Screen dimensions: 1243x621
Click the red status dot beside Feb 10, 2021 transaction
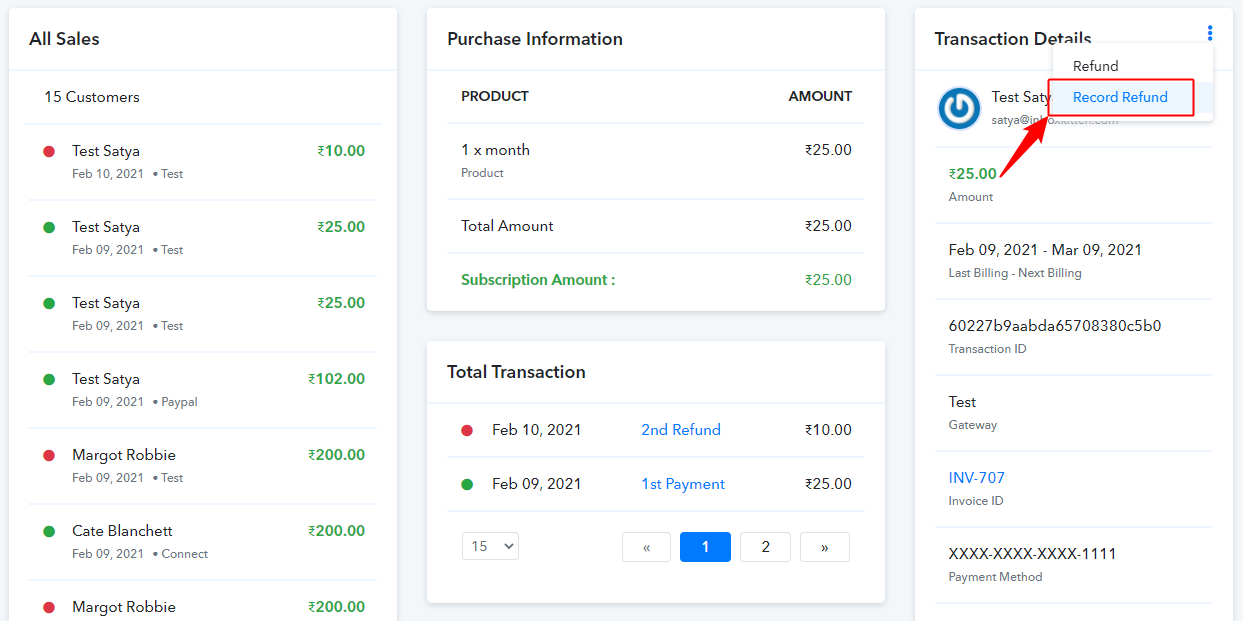[x=467, y=430]
